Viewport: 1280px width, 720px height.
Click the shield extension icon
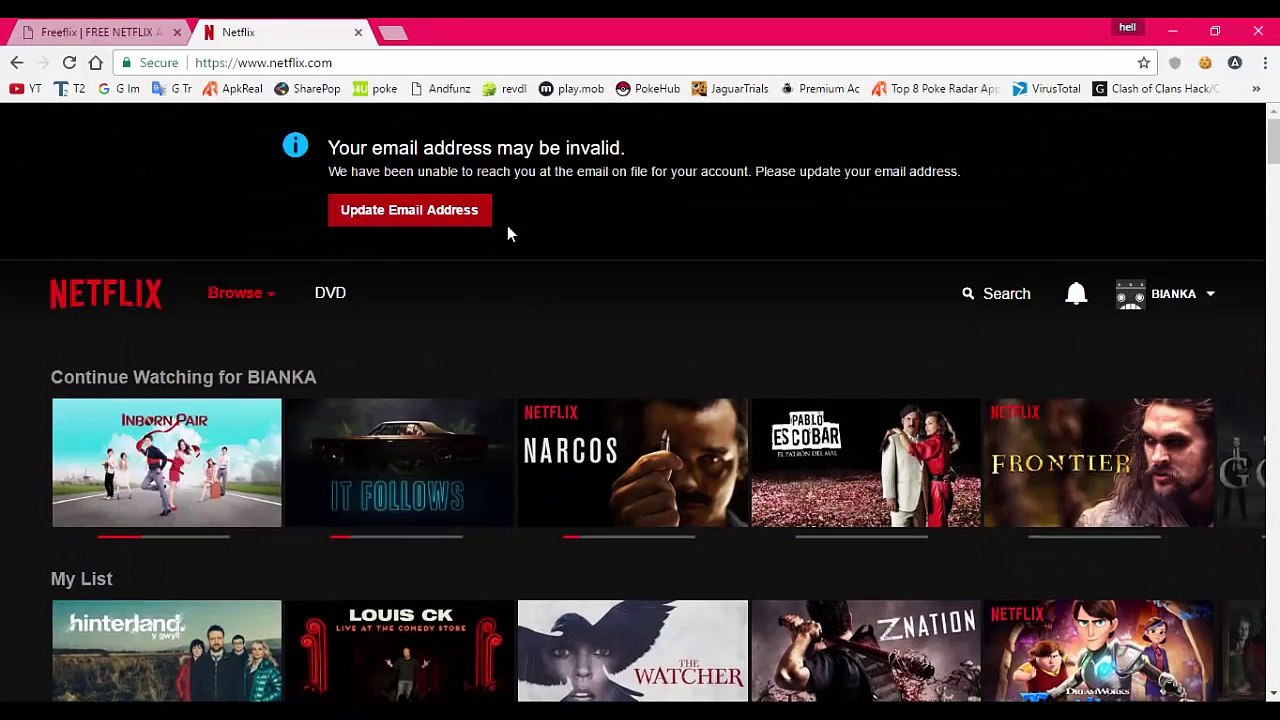(x=1175, y=62)
